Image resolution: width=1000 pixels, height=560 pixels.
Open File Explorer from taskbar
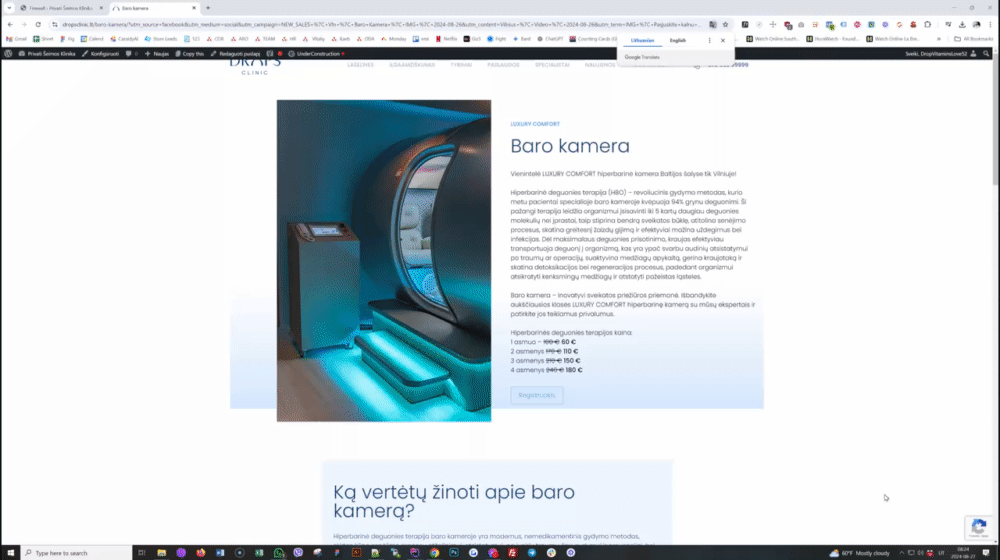(x=161, y=552)
